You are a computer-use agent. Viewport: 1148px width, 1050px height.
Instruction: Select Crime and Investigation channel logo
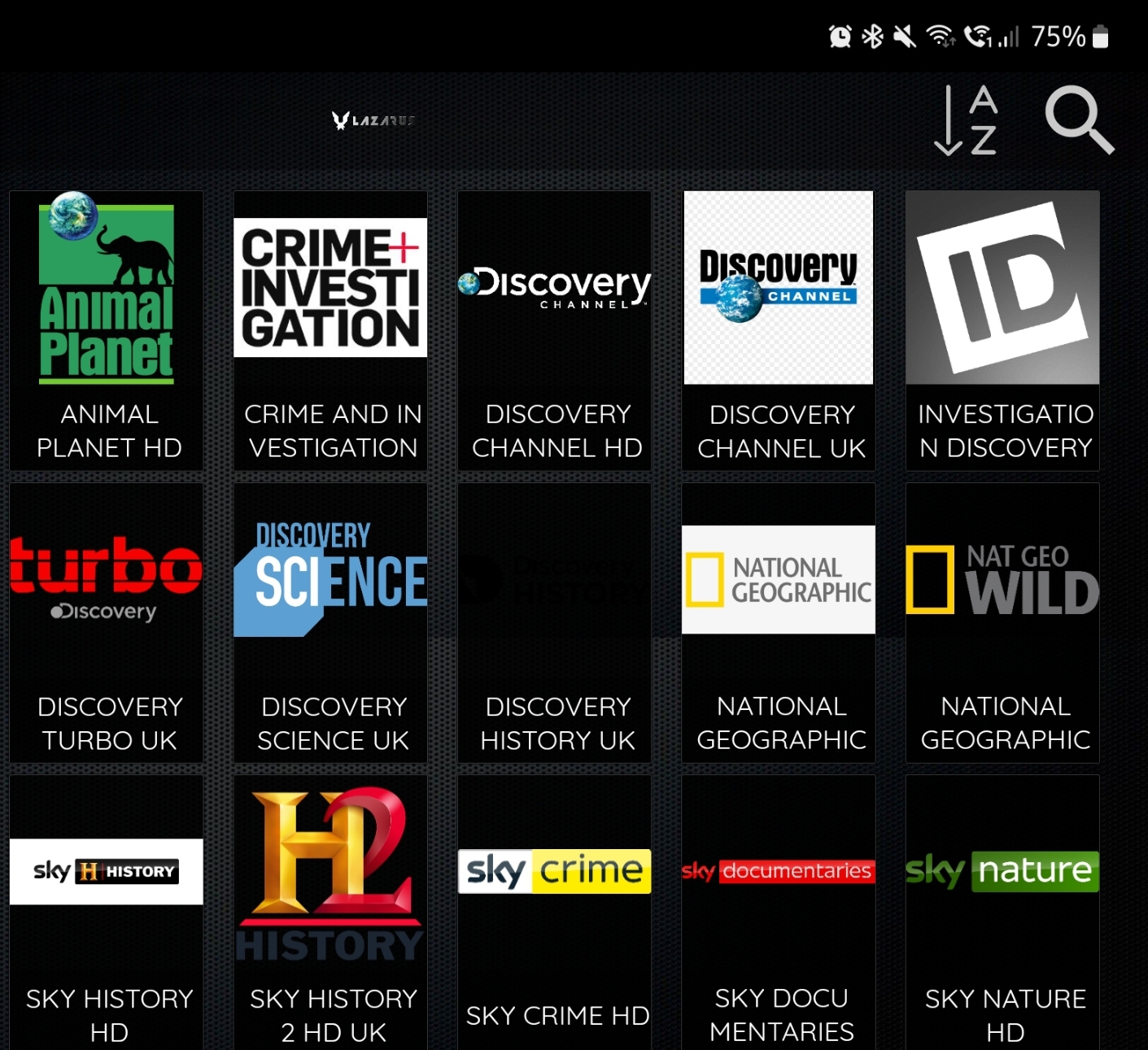pyautogui.click(x=330, y=287)
